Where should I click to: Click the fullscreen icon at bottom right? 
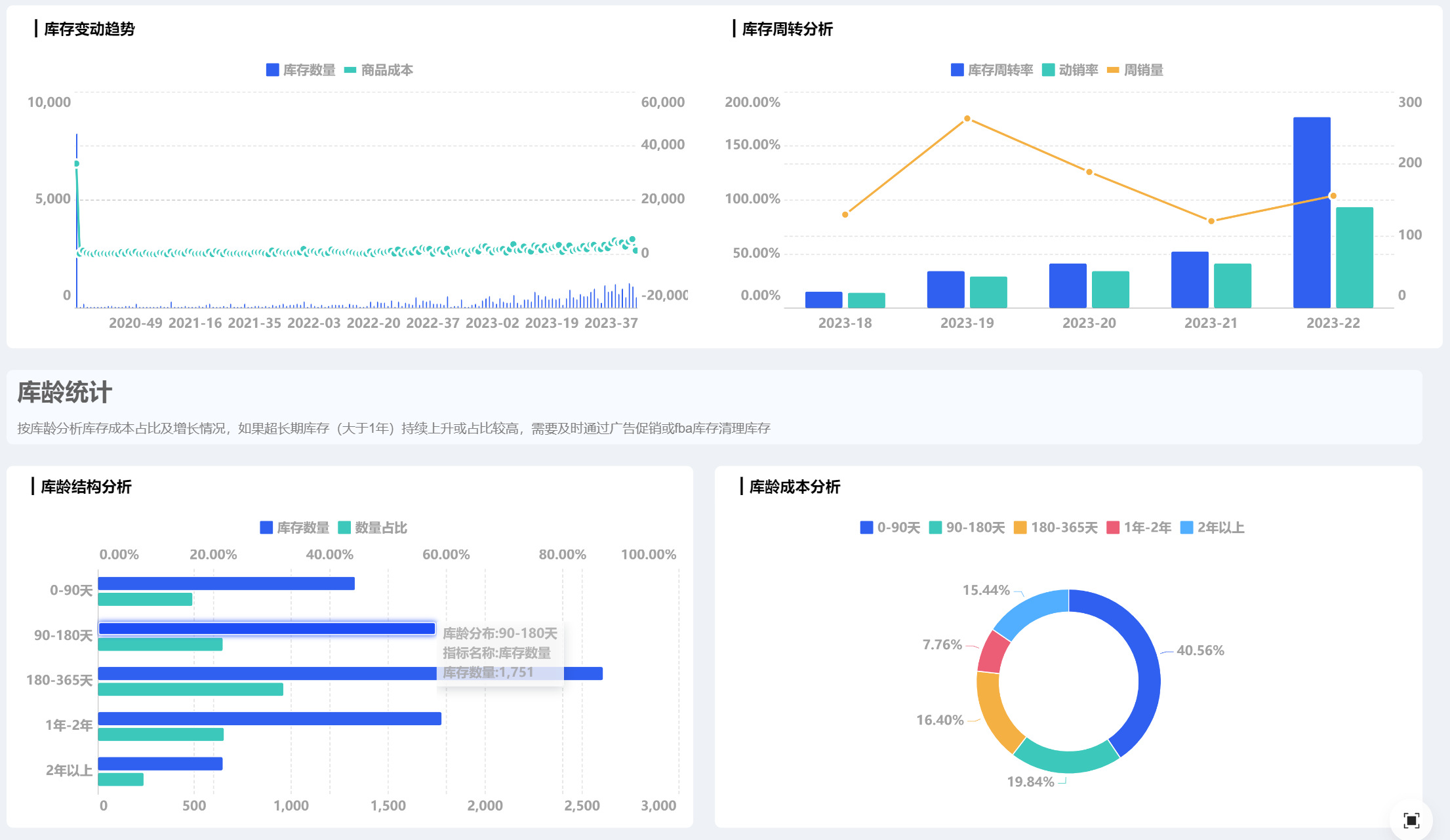coord(1411,820)
